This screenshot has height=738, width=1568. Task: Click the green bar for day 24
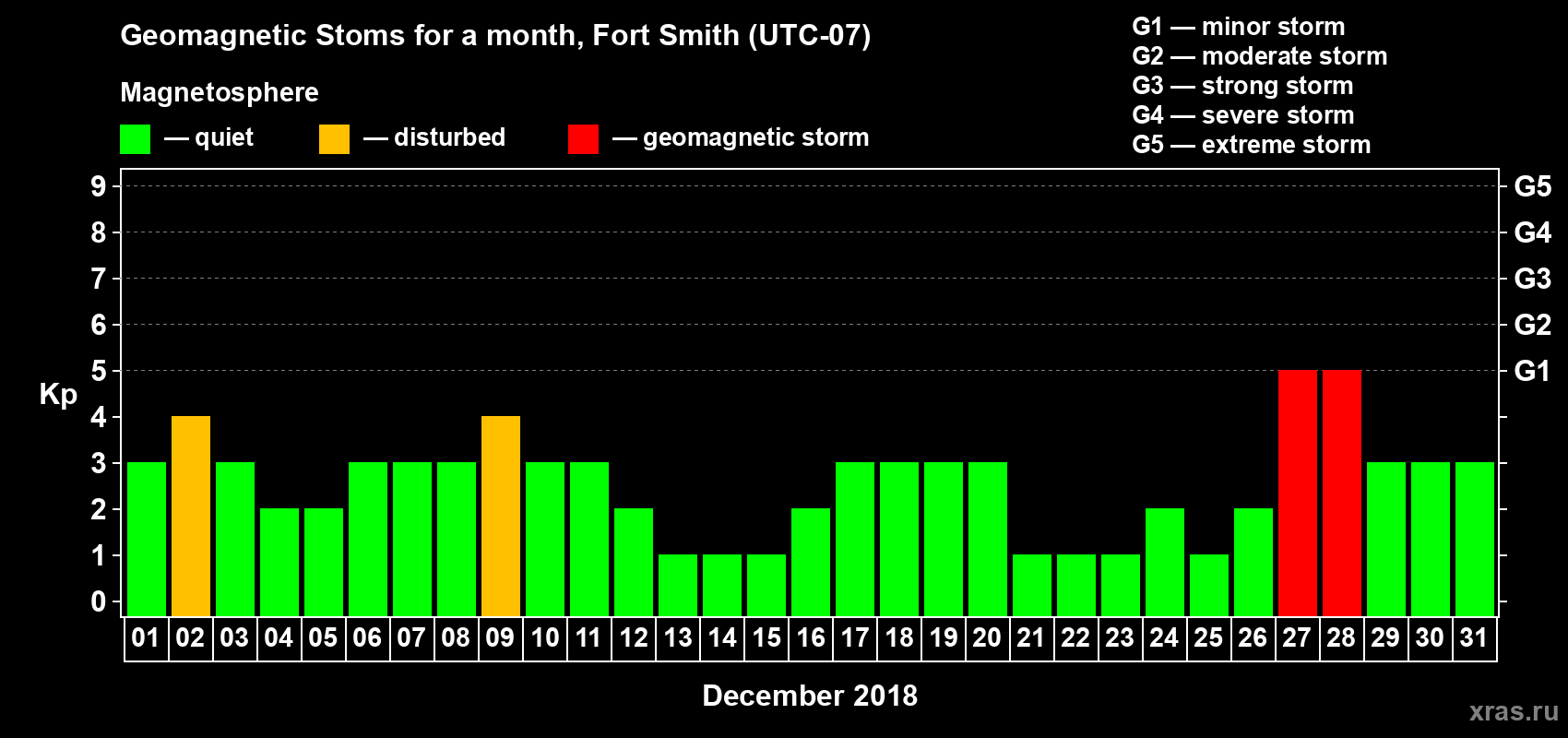(1165, 562)
